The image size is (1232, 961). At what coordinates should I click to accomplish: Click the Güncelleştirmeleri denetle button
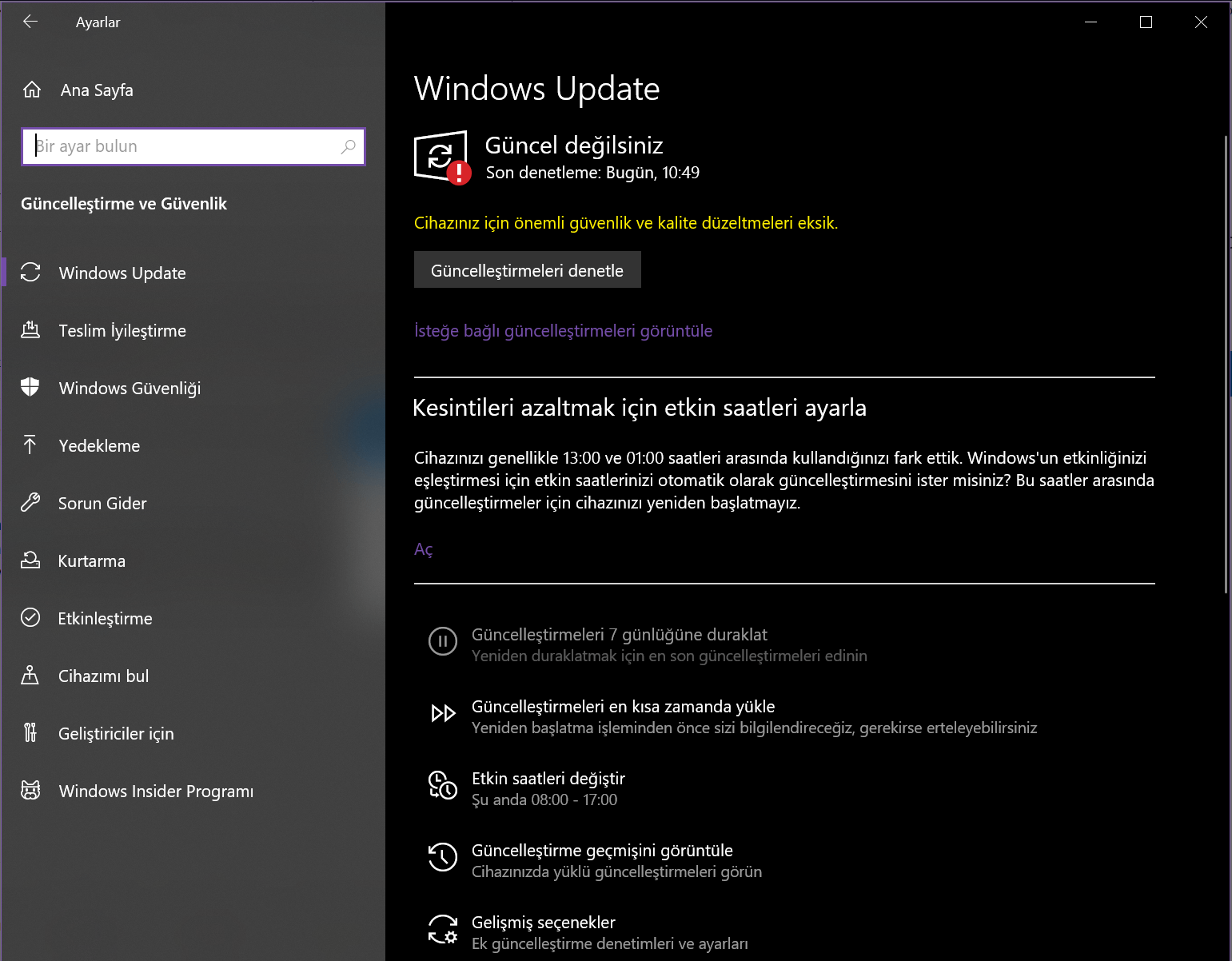[x=527, y=270]
